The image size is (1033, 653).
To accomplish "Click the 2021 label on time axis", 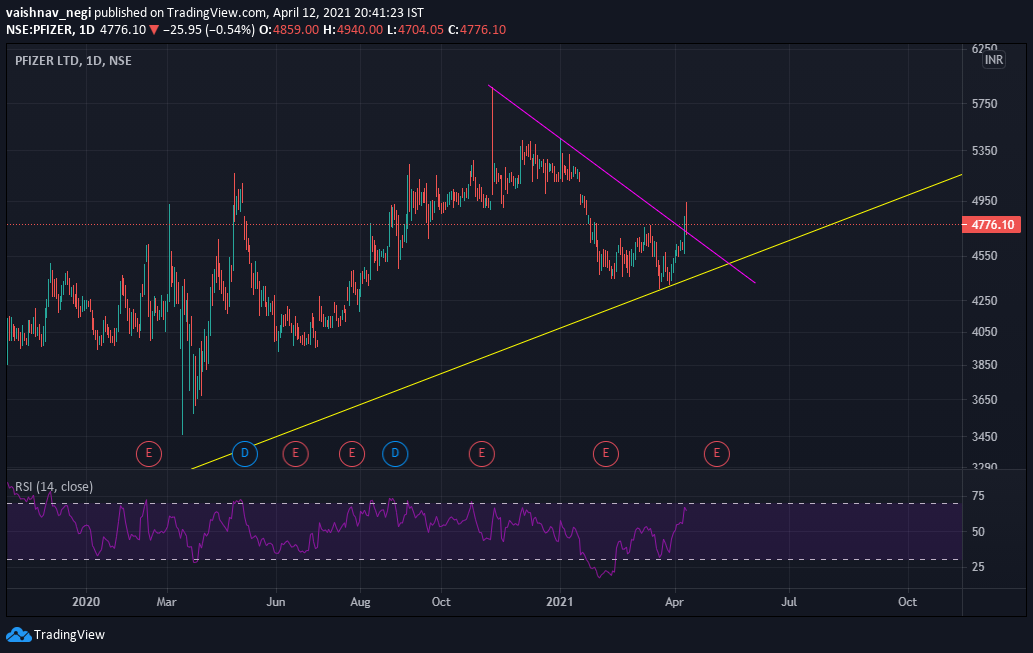I will coord(560,602).
